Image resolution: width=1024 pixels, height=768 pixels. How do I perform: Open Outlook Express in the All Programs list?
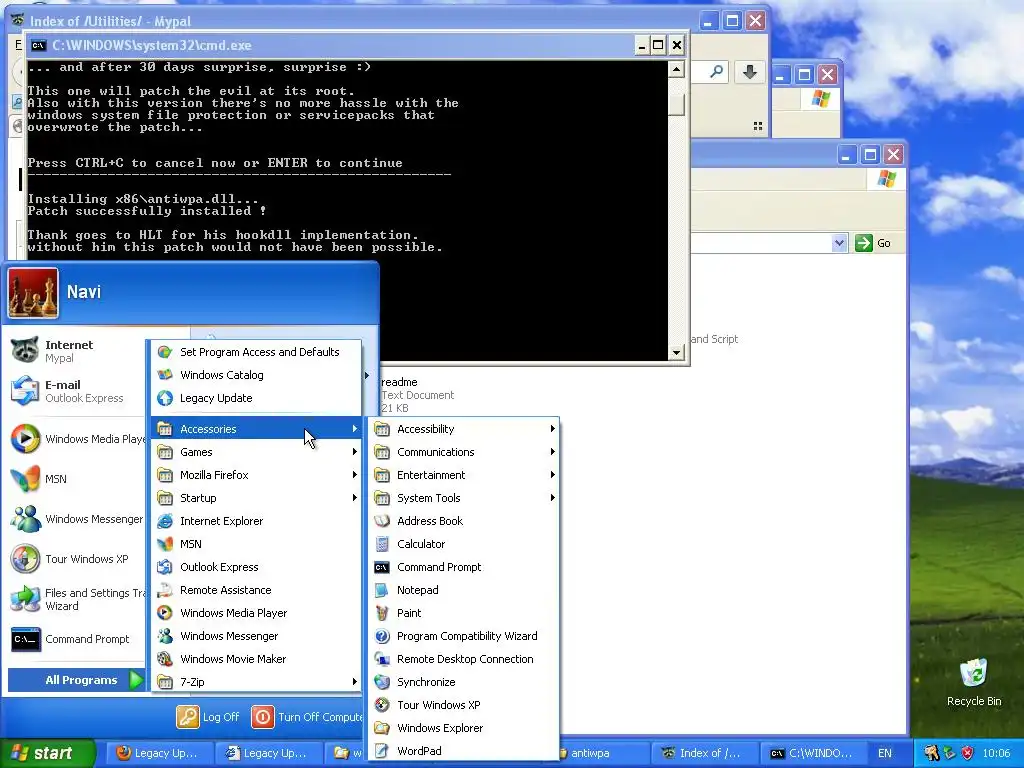tap(256, 567)
